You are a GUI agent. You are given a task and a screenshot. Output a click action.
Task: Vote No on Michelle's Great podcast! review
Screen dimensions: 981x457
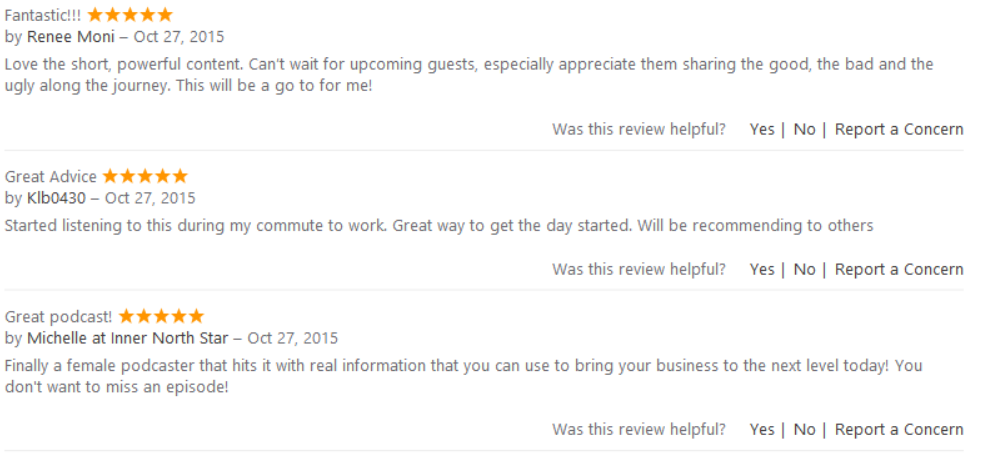804,429
